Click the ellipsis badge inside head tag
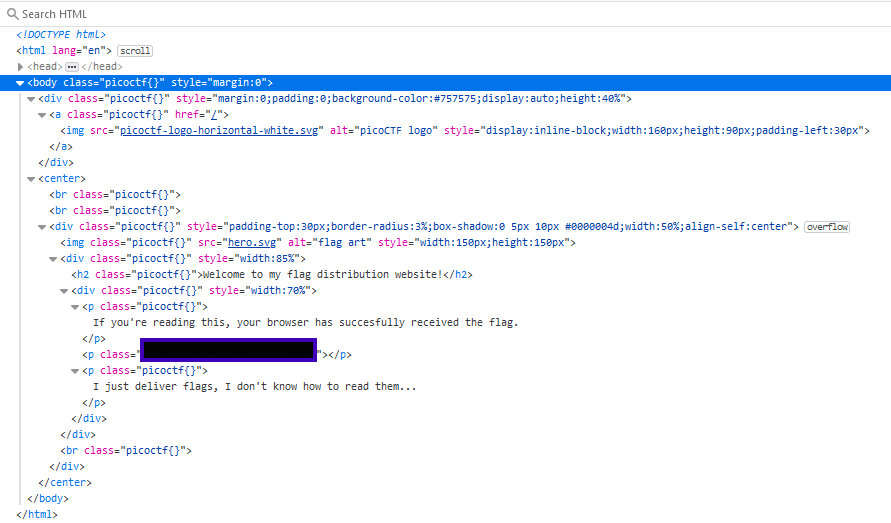 pos(72,66)
